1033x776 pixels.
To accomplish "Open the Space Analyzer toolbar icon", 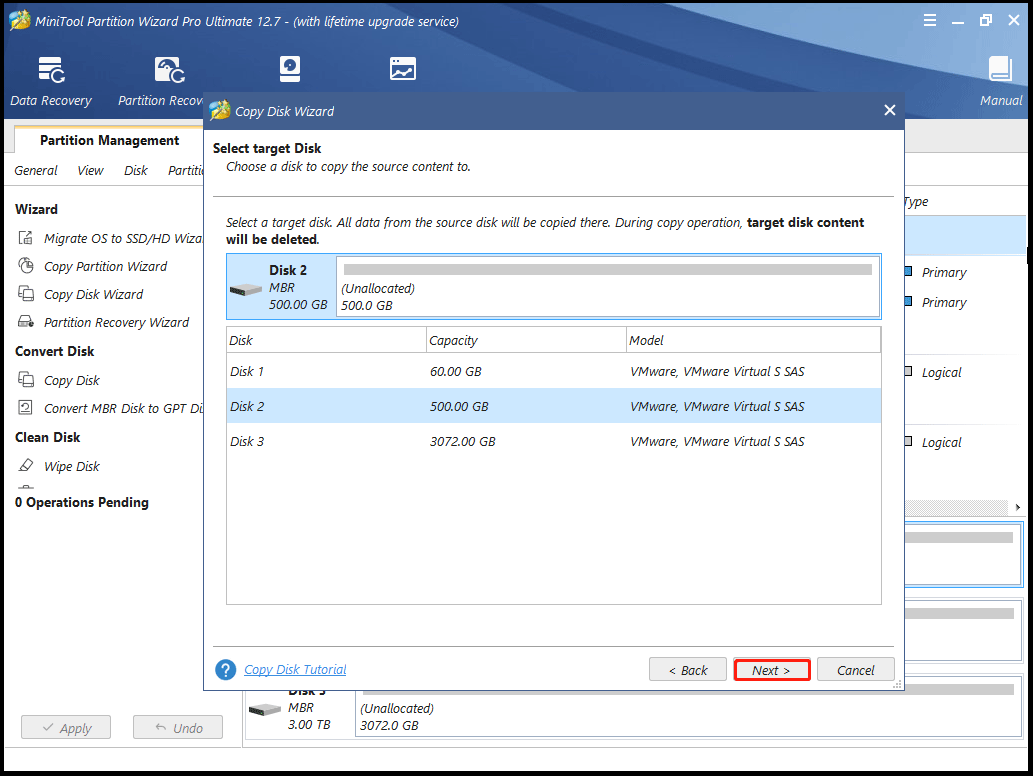I will [402, 68].
